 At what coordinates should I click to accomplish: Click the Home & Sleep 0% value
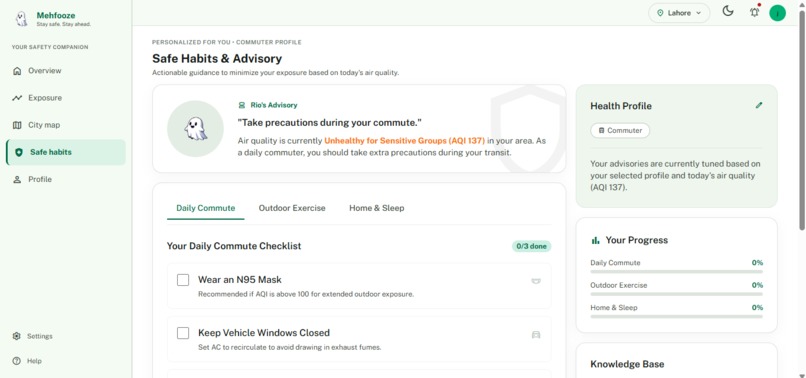[757, 308]
